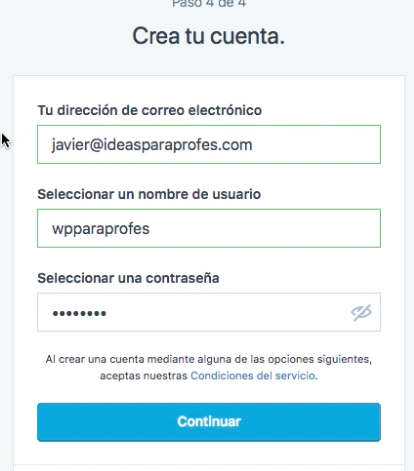Screen dimensions: 414x471
Task: Click blank space in the password field
Action: pyautogui.click(x=227, y=312)
